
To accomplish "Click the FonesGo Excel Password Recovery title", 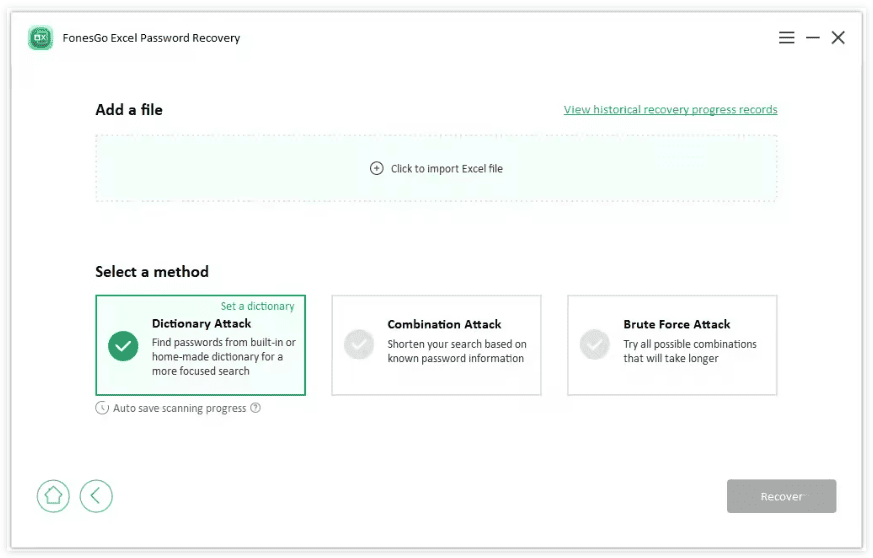I will 151,38.
